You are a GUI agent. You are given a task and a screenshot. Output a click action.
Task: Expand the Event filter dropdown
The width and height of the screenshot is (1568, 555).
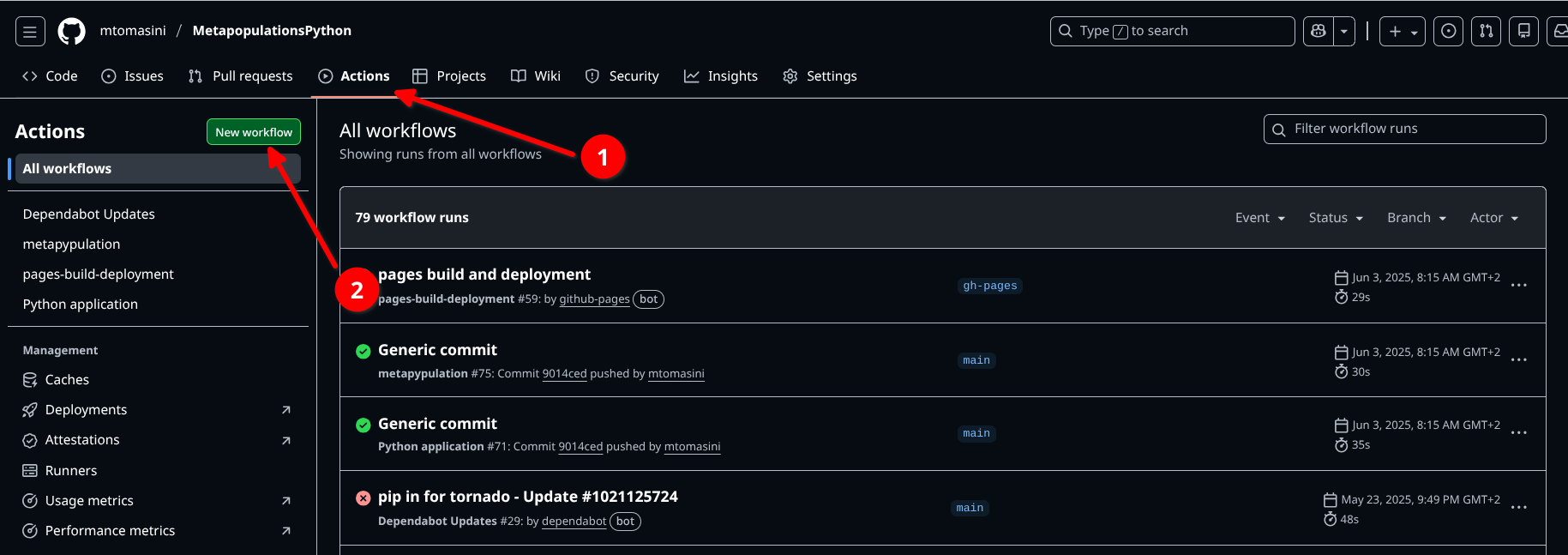point(1259,218)
